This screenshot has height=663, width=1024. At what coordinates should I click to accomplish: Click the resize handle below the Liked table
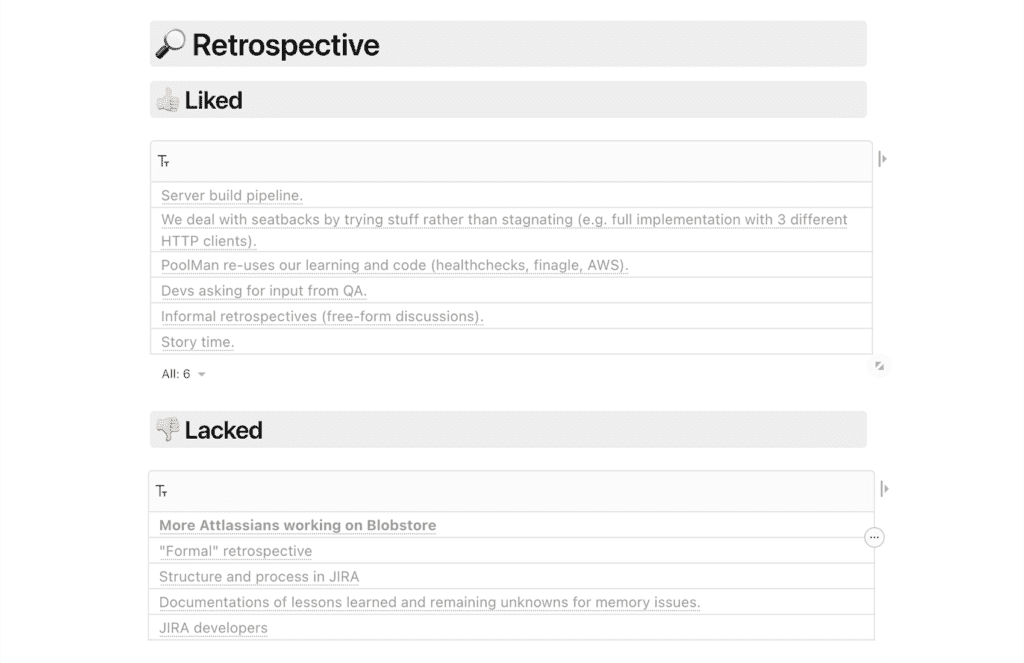tap(880, 367)
